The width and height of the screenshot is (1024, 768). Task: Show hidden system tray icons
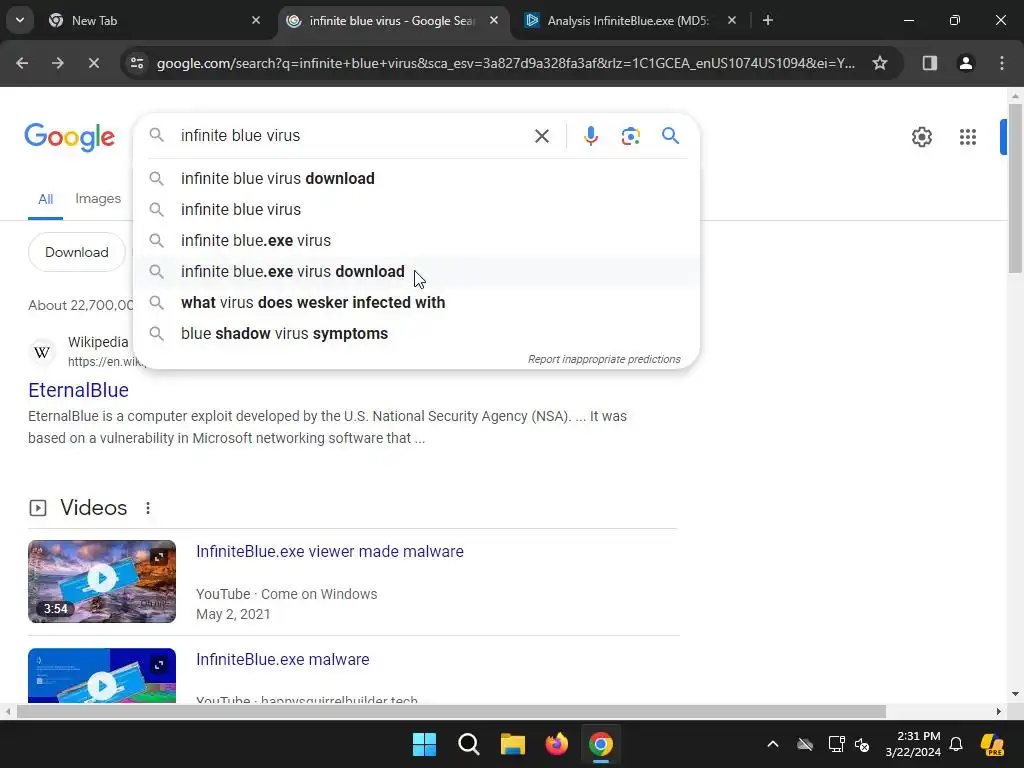pyautogui.click(x=773, y=744)
